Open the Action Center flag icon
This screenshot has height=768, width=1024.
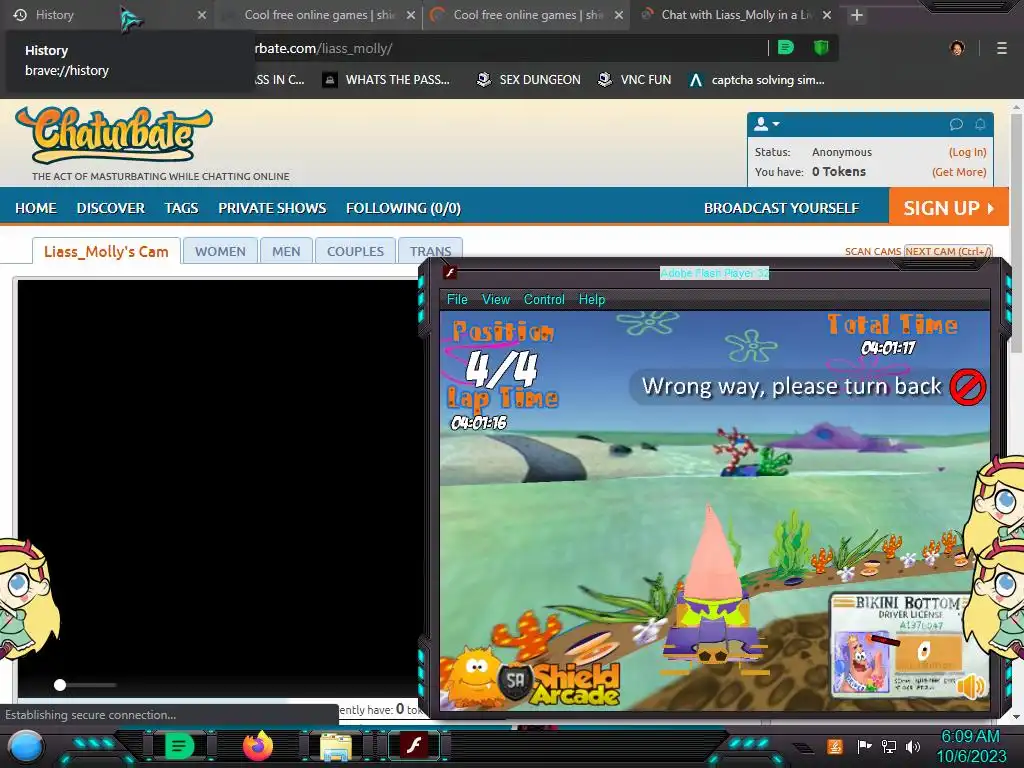click(865, 746)
